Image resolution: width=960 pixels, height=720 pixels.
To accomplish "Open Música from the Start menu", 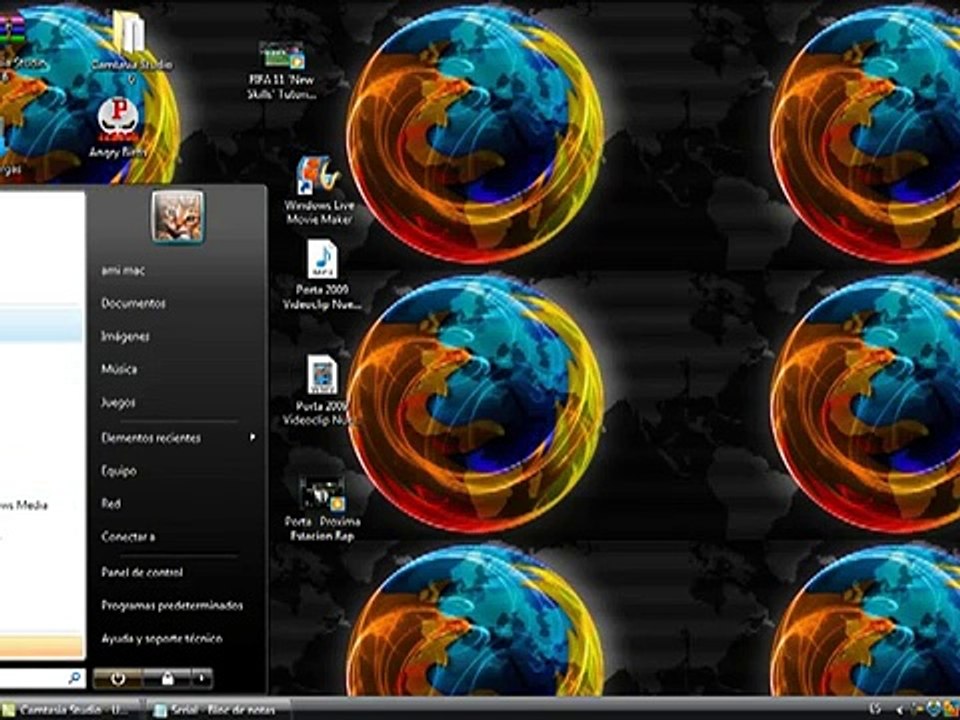I will (119, 369).
